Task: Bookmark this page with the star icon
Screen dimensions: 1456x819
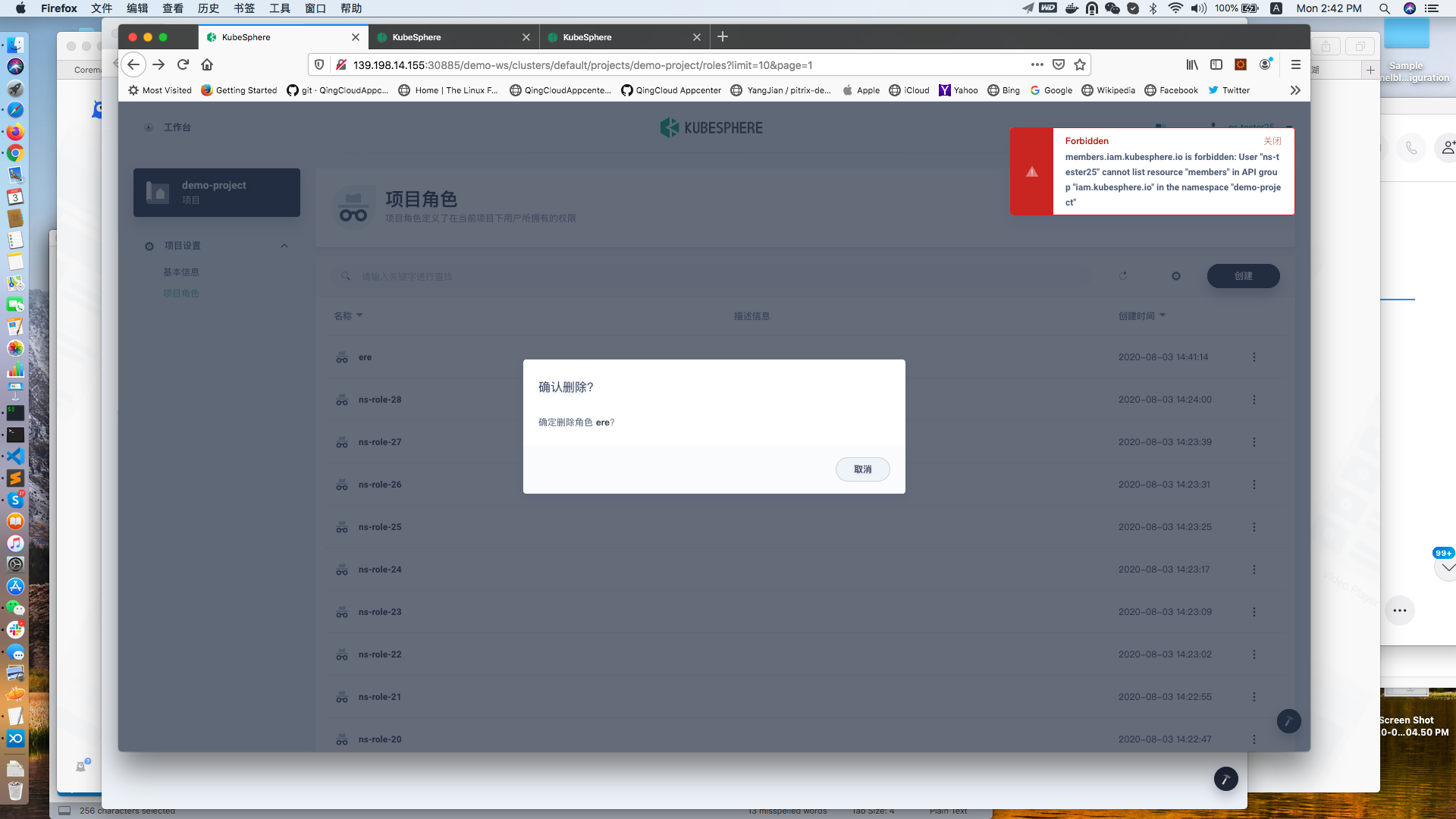Action: (1080, 64)
